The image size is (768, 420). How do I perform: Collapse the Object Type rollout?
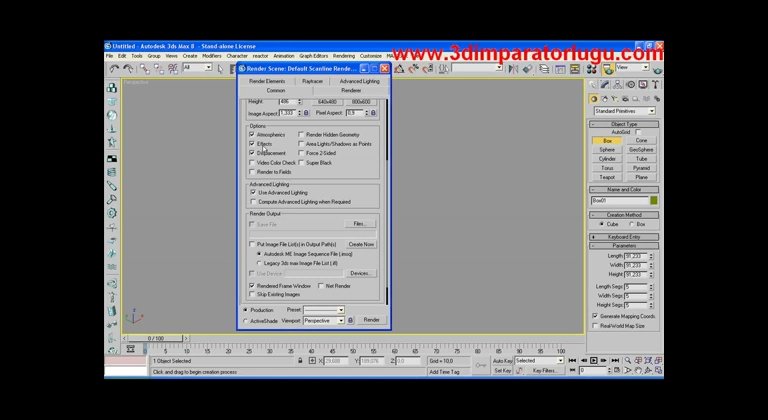pos(624,124)
